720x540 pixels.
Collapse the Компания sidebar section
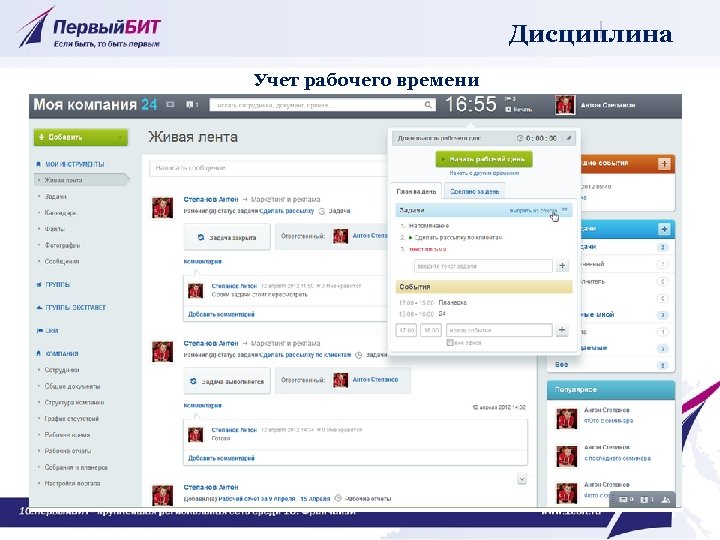click(62, 354)
